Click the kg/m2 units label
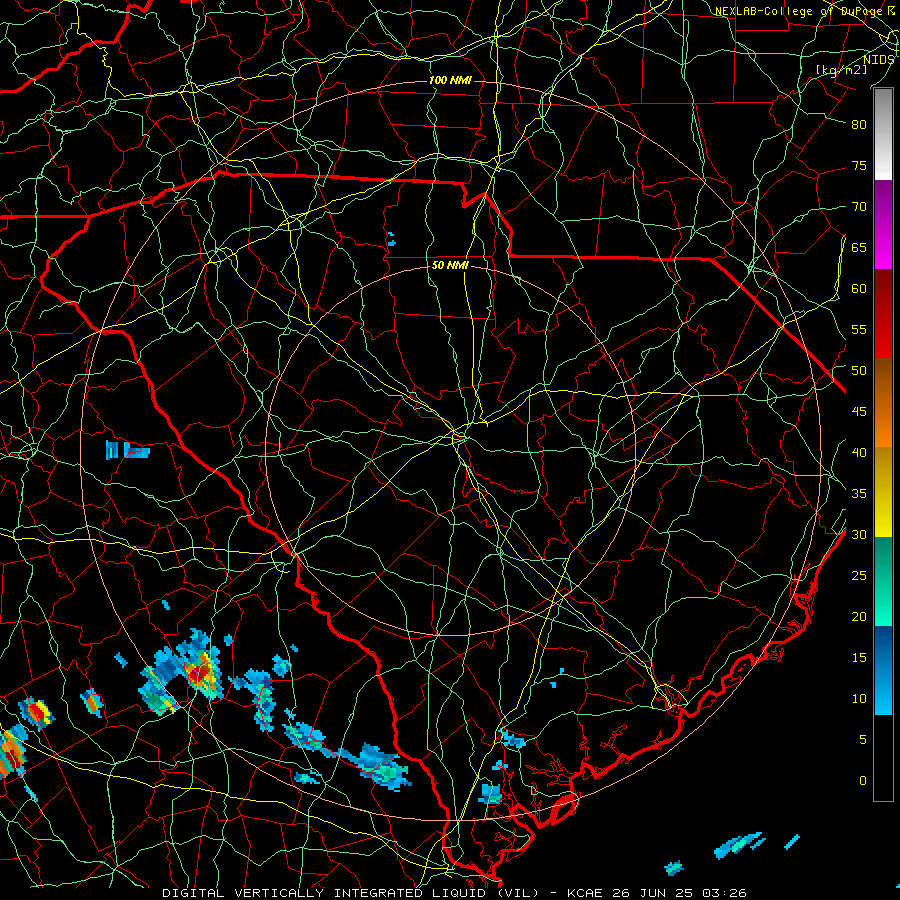 [842, 69]
